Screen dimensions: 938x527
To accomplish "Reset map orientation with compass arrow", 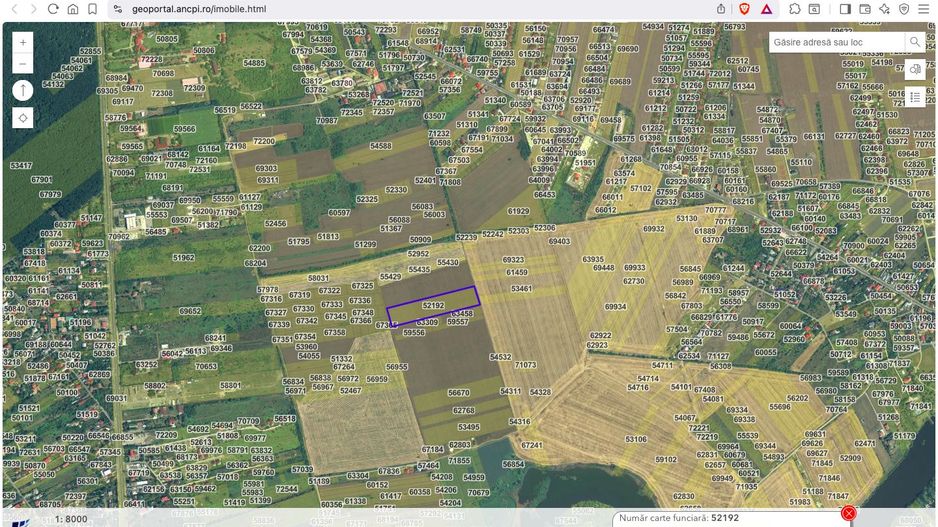I will coord(23,90).
